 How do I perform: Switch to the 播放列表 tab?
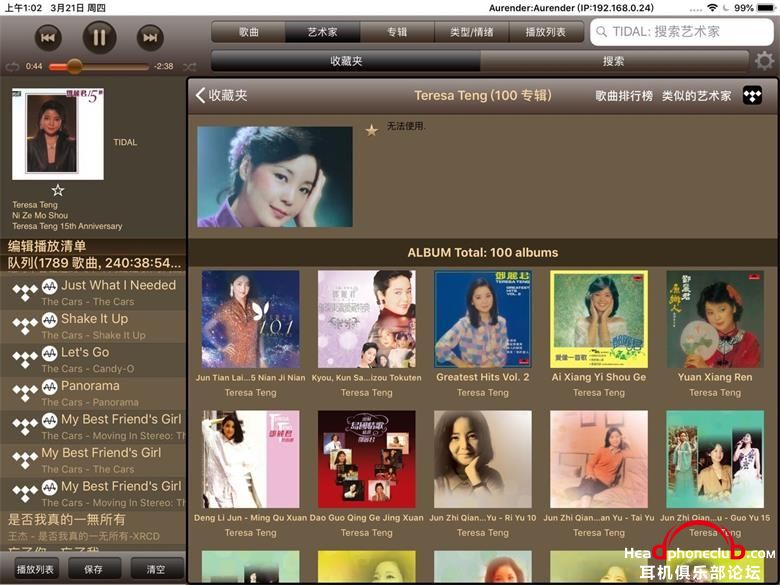tap(546, 32)
